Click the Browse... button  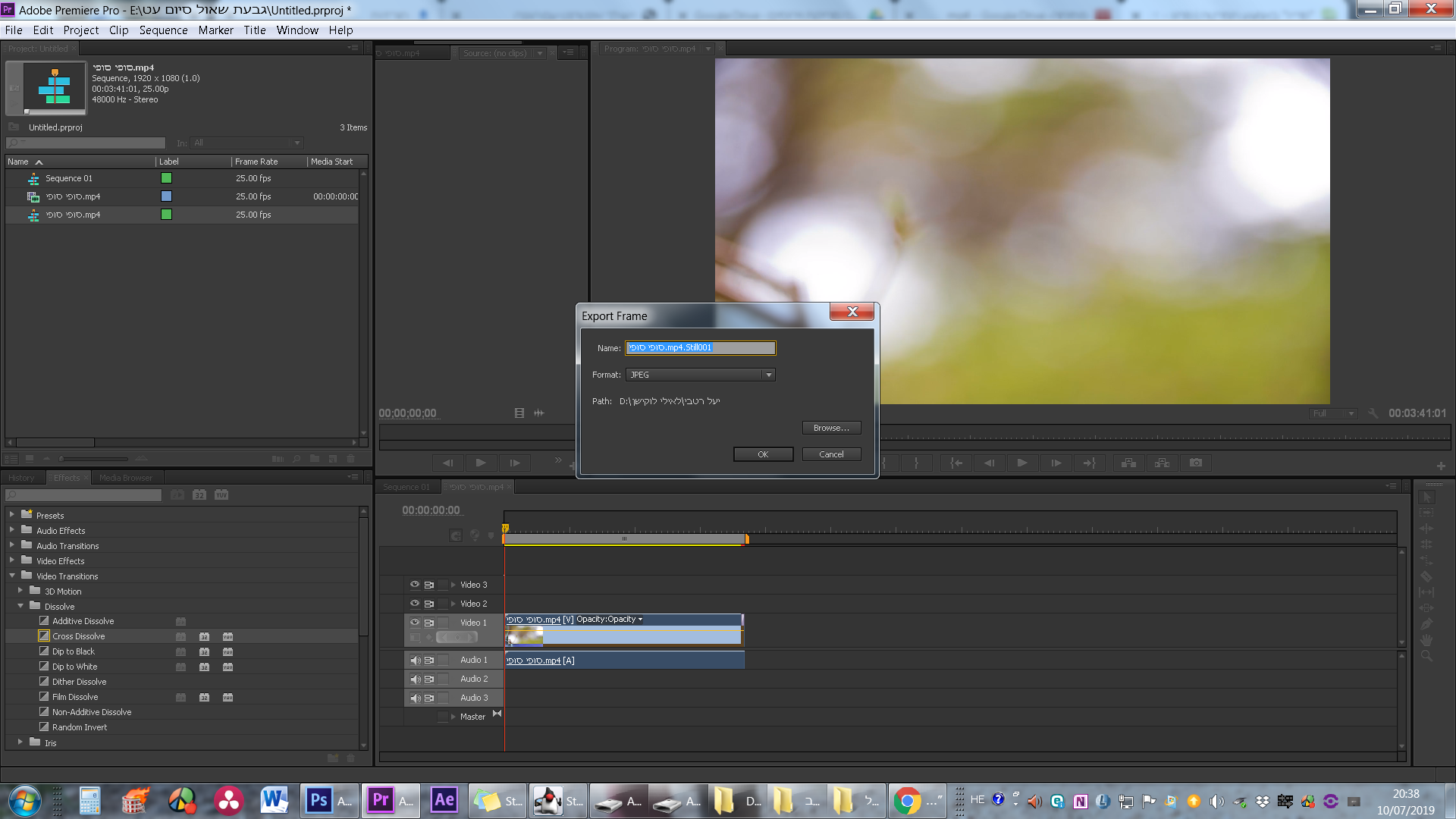tap(831, 428)
